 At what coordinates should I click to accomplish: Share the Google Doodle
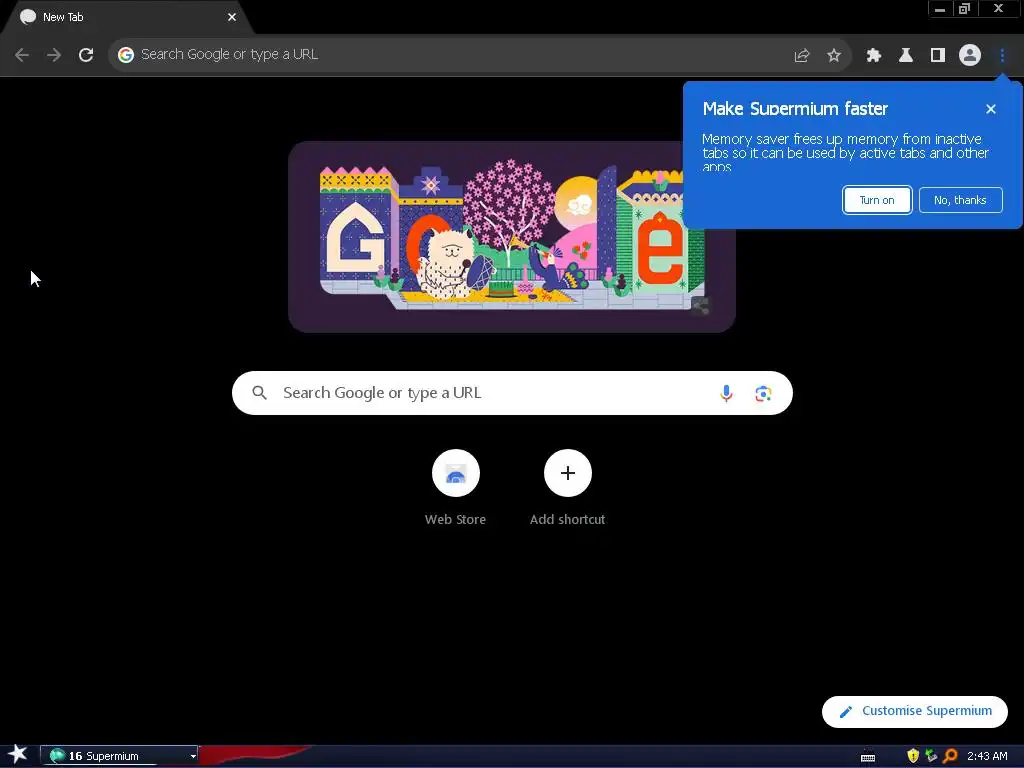click(x=700, y=306)
